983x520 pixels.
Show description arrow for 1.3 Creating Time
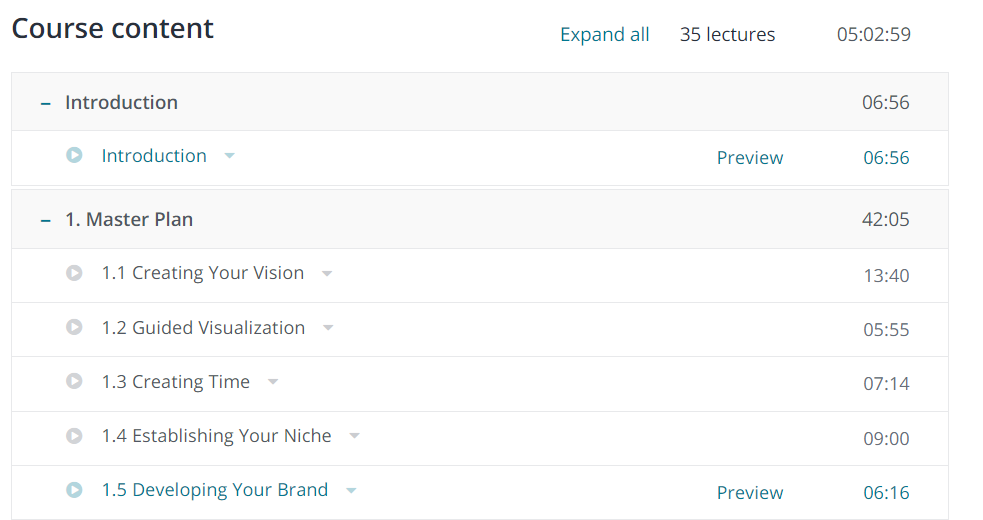tap(273, 382)
